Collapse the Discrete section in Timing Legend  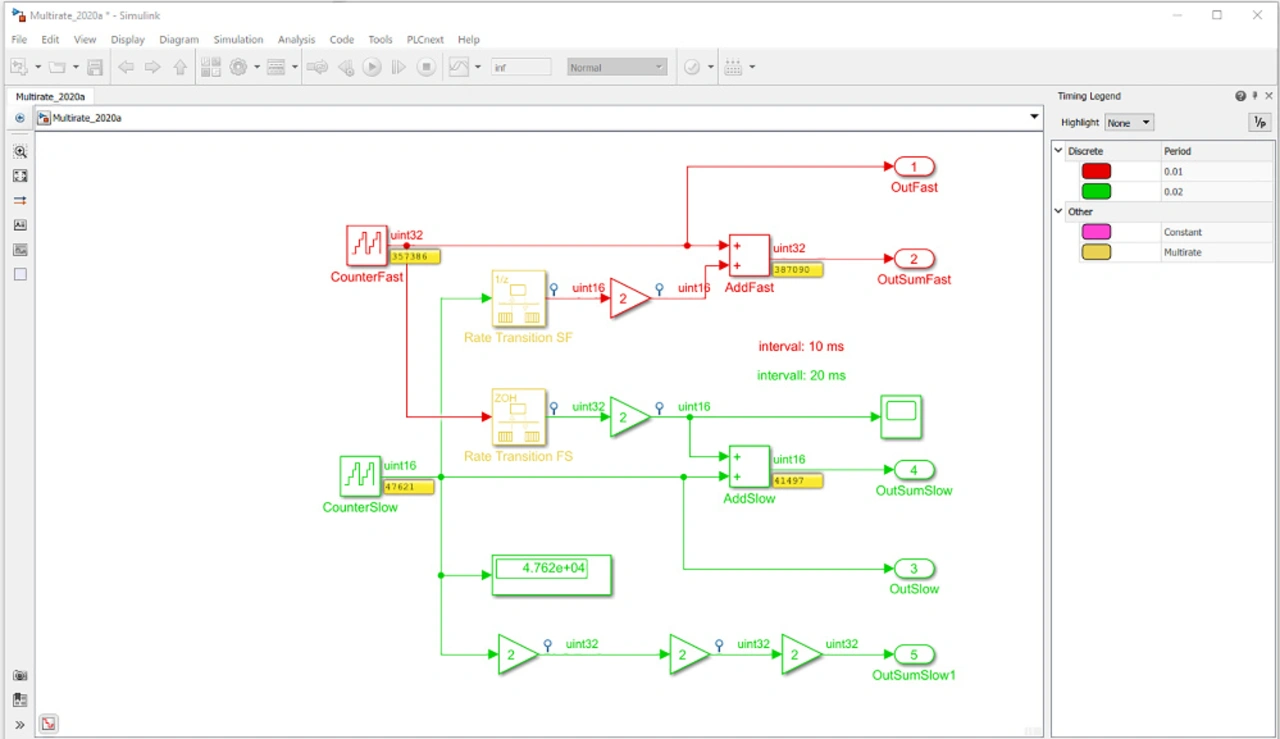coord(1059,151)
